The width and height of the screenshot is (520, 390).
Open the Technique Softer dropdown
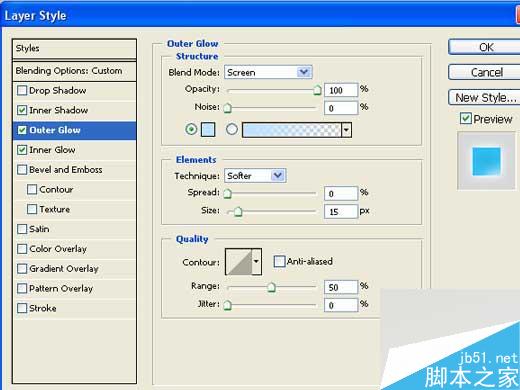tap(255, 176)
